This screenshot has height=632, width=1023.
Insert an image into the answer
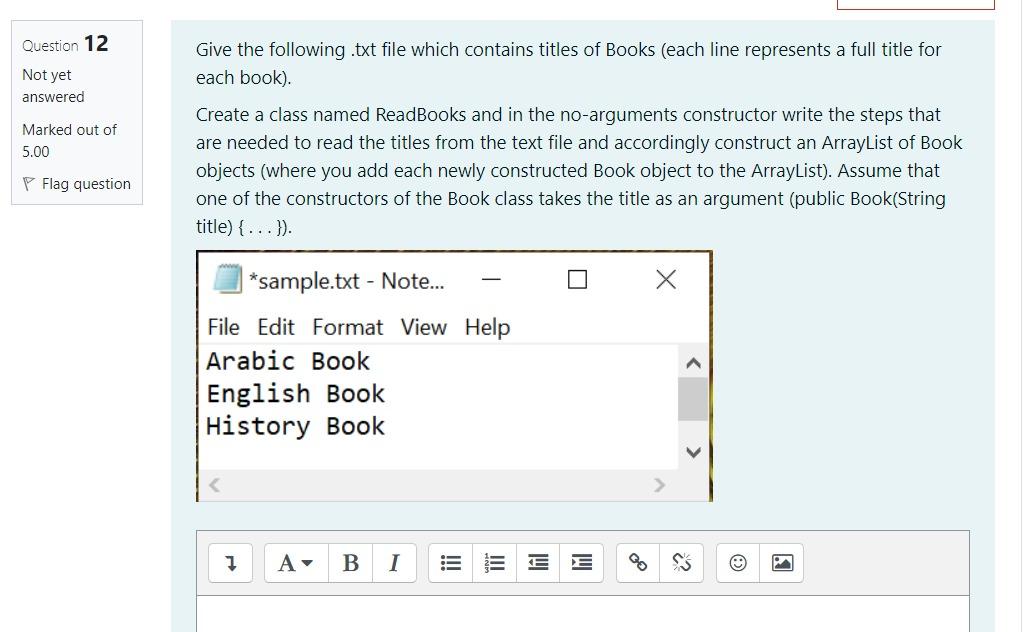781,562
